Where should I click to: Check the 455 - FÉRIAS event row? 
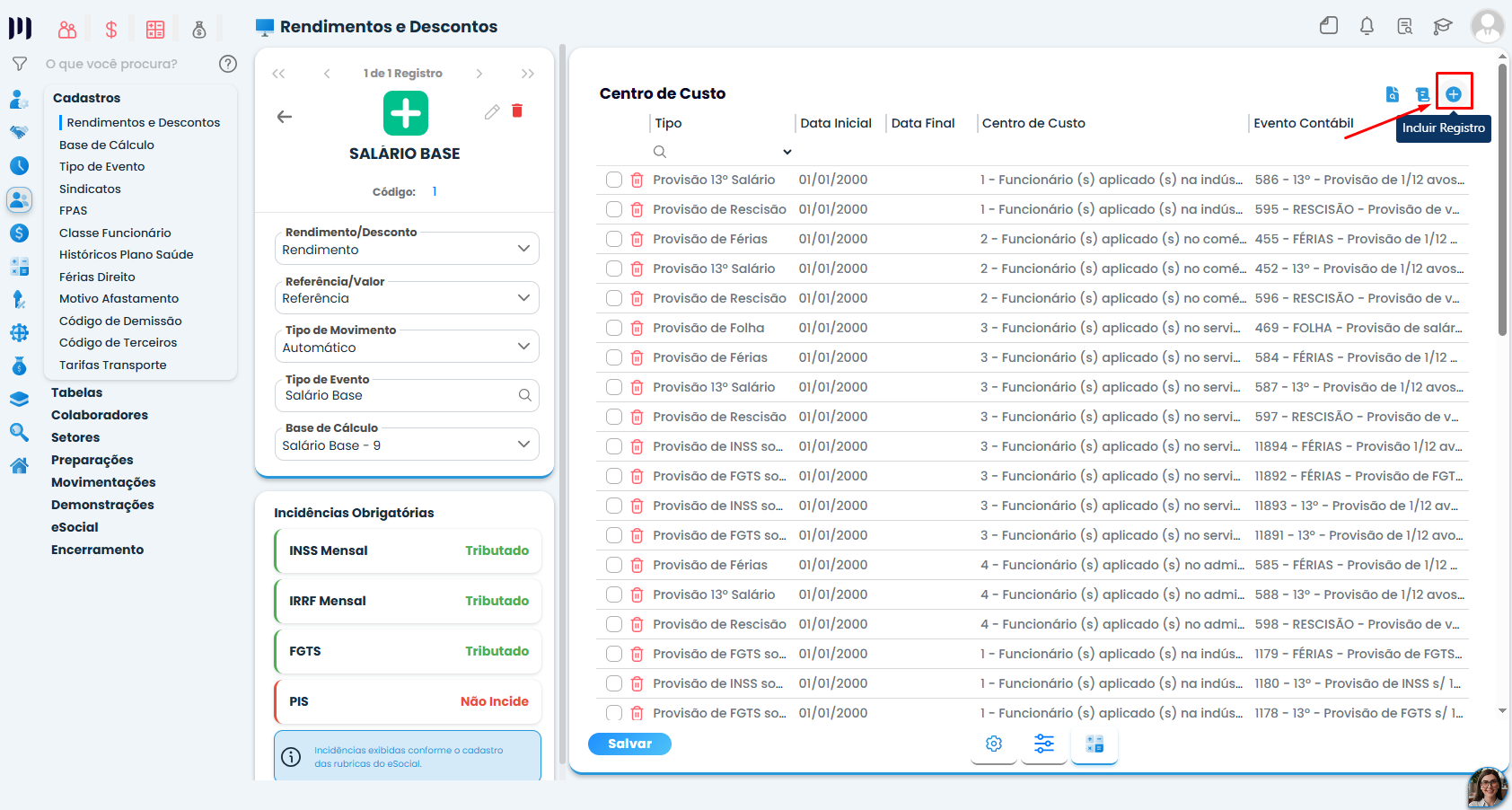click(x=614, y=239)
